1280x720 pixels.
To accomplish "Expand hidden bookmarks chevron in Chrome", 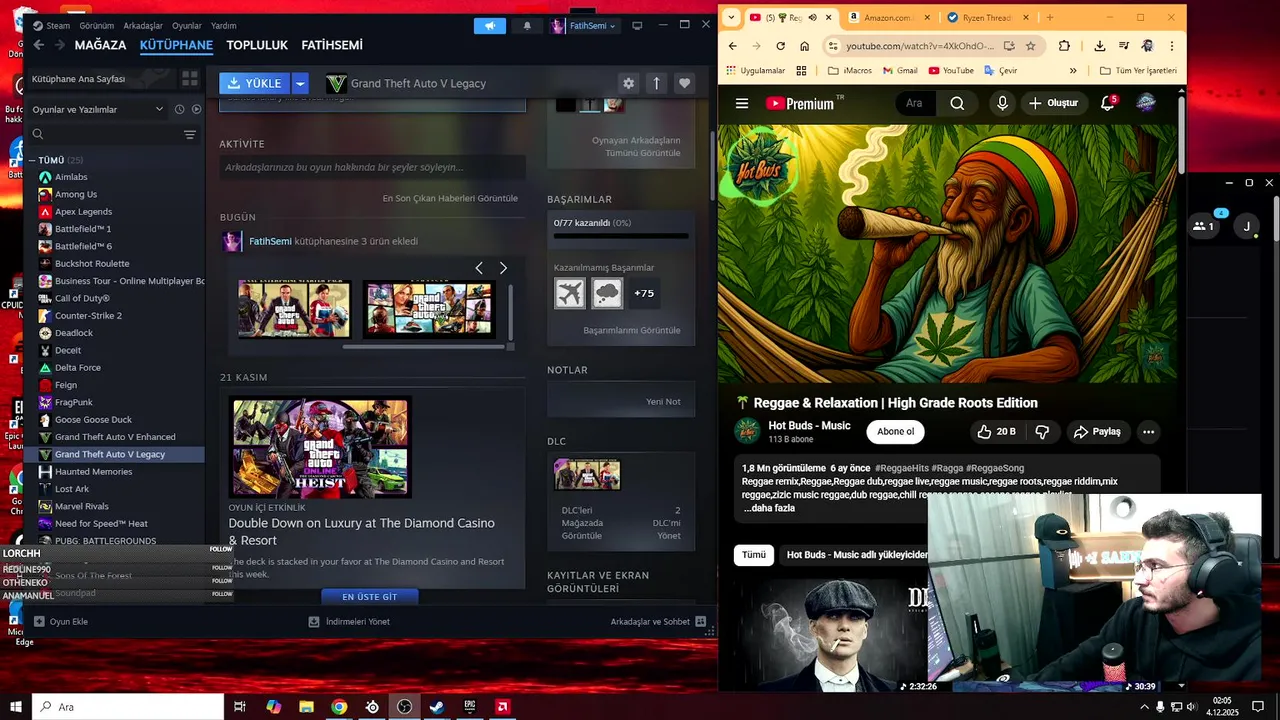I will click(1073, 71).
